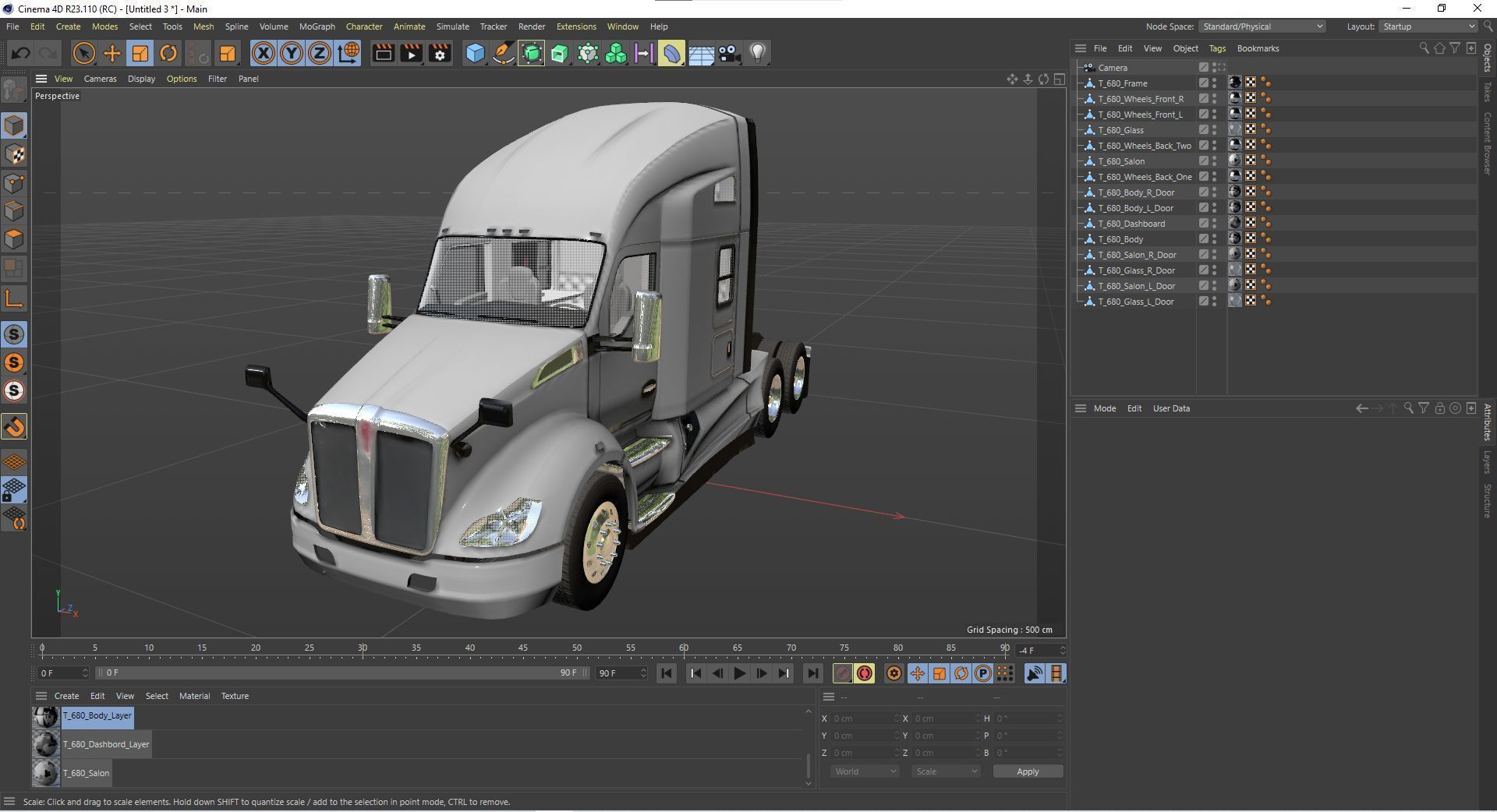The height and width of the screenshot is (812, 1497).
Task: Toggle the Y axis lock
Action: [x=292, y=53]
